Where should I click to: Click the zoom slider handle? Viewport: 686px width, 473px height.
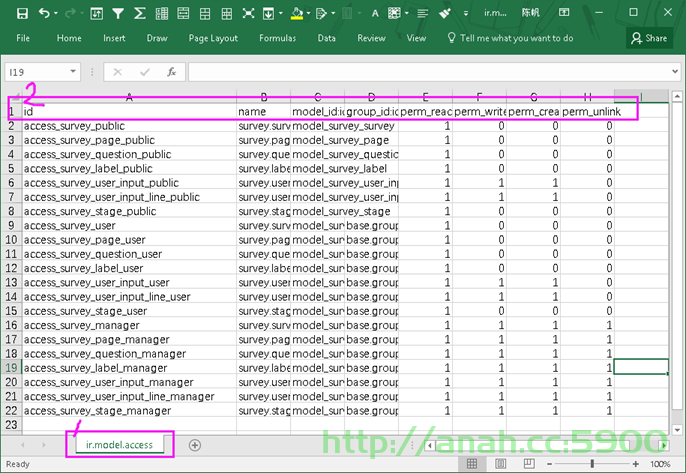click(592, 464)
